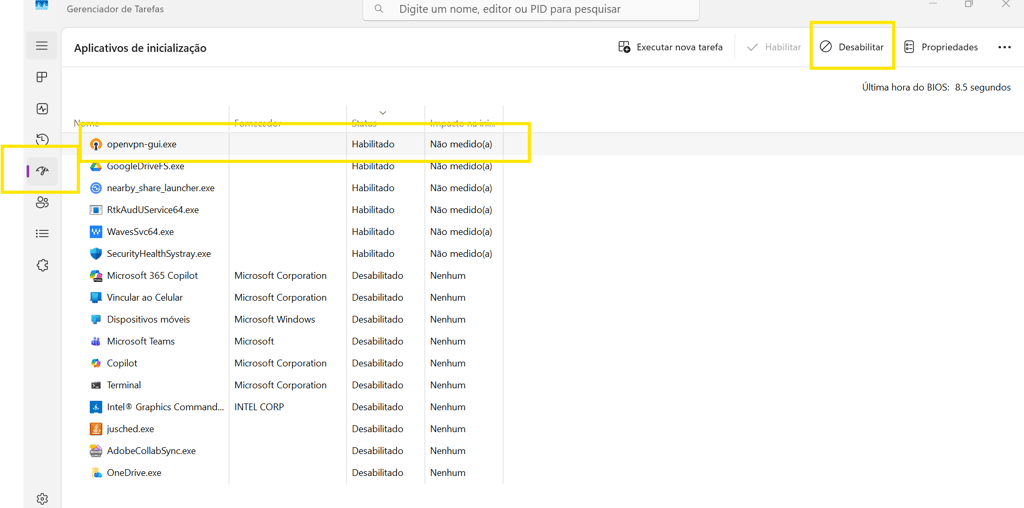Select the nearby_share_launcher.exe name
Viewport: 1024px width, 508px height.
[x=161, y=188]
